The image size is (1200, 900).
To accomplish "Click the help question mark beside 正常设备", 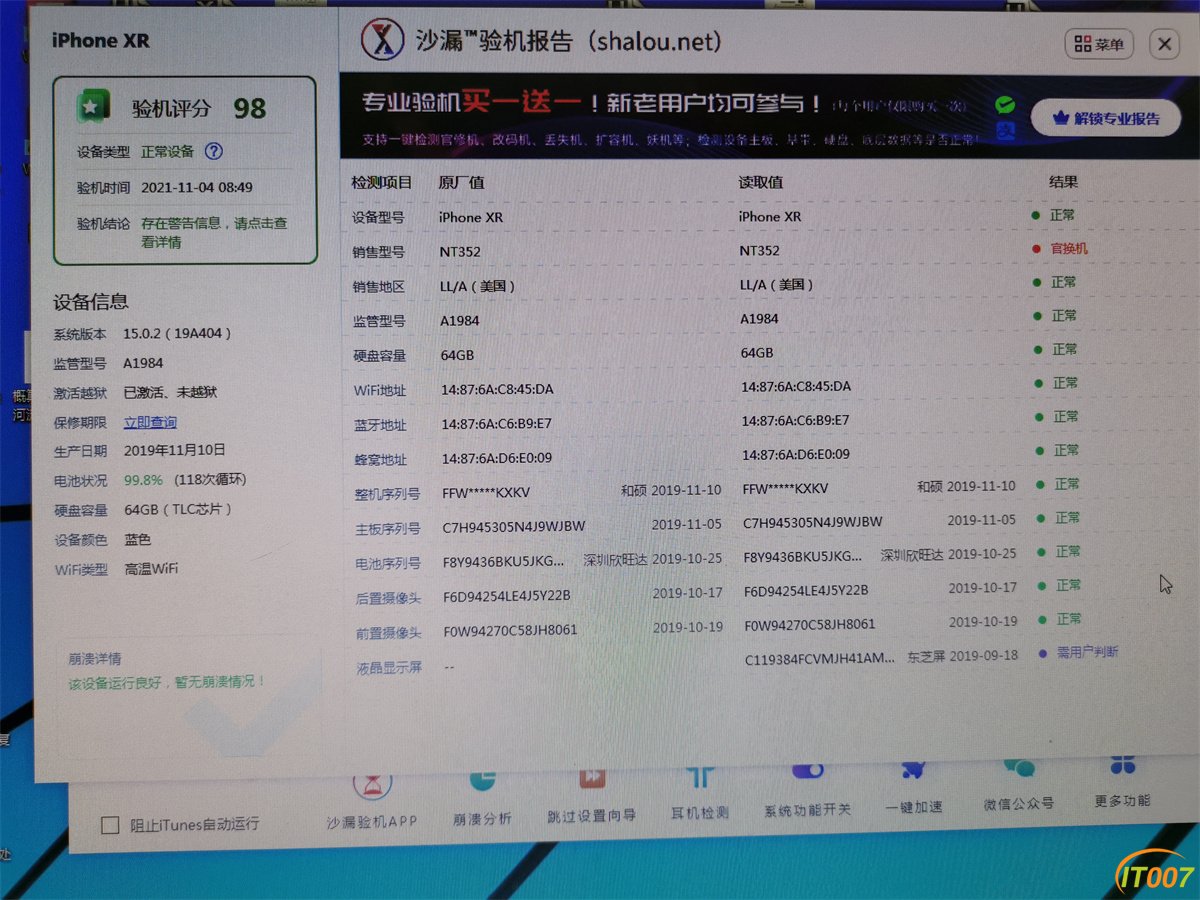I will [213, 152].
